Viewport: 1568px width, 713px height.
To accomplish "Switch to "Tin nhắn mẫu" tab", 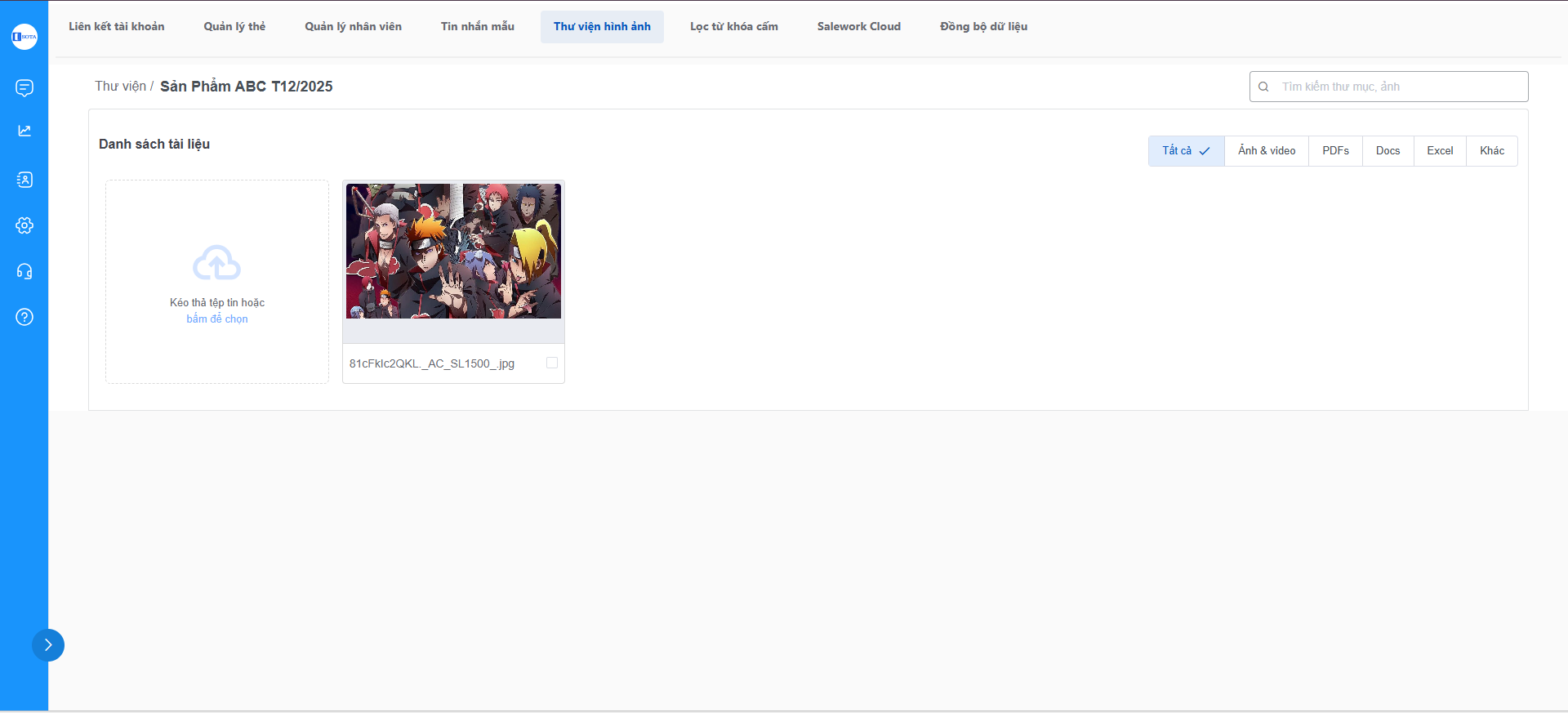I will [478, 27].
